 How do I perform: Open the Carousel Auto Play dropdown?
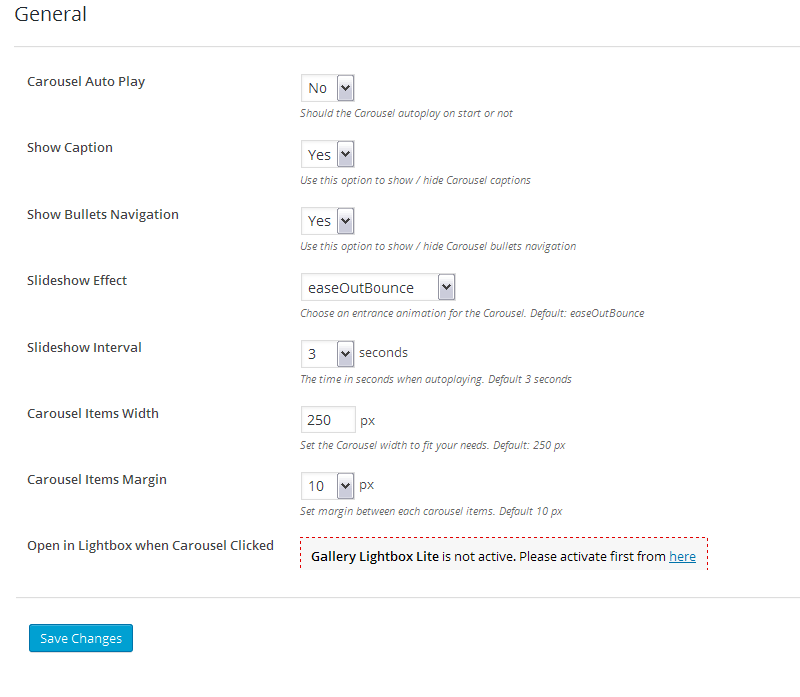click(328, 88)
